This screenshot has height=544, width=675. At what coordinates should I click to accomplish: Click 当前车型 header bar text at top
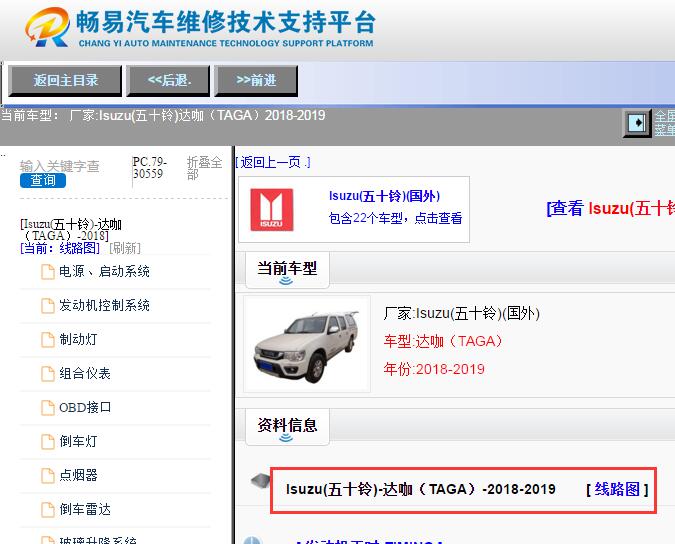pos(163,115)
